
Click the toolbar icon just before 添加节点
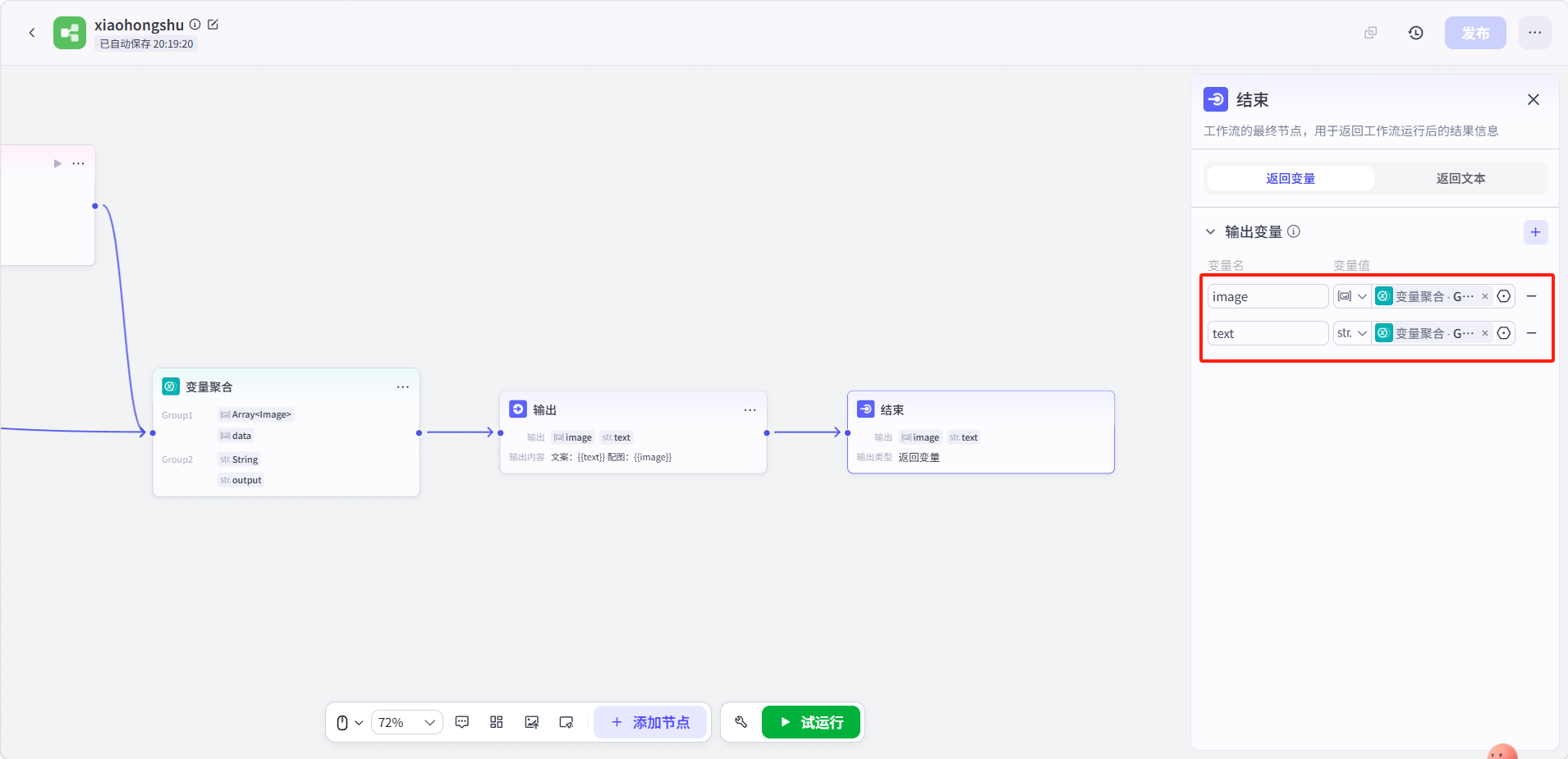click(566, 722)
